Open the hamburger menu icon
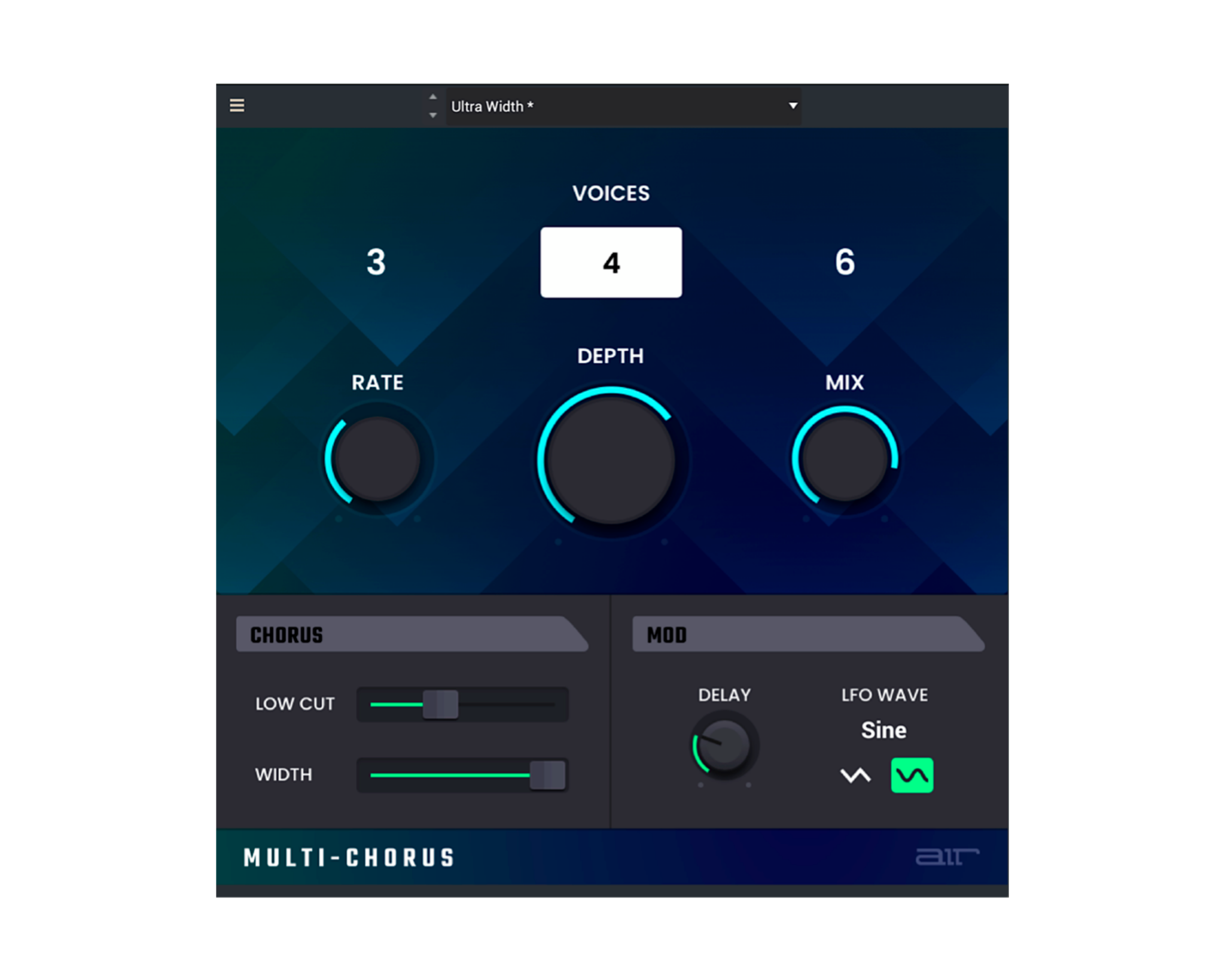The height and width of the screenshot is (980, 1225). click(x=237, y=105)
